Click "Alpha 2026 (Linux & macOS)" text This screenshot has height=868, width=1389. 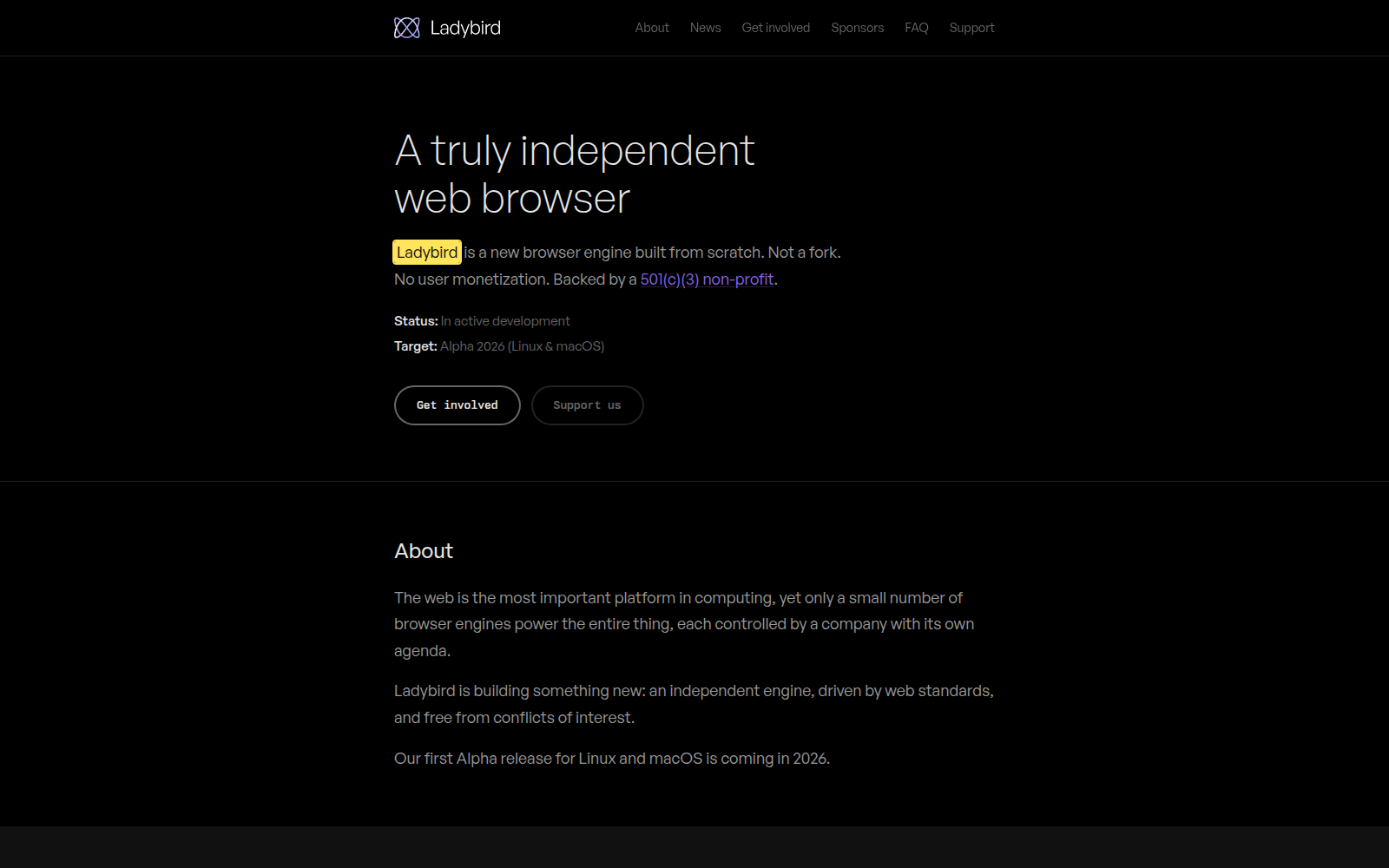tap(522, 346)
